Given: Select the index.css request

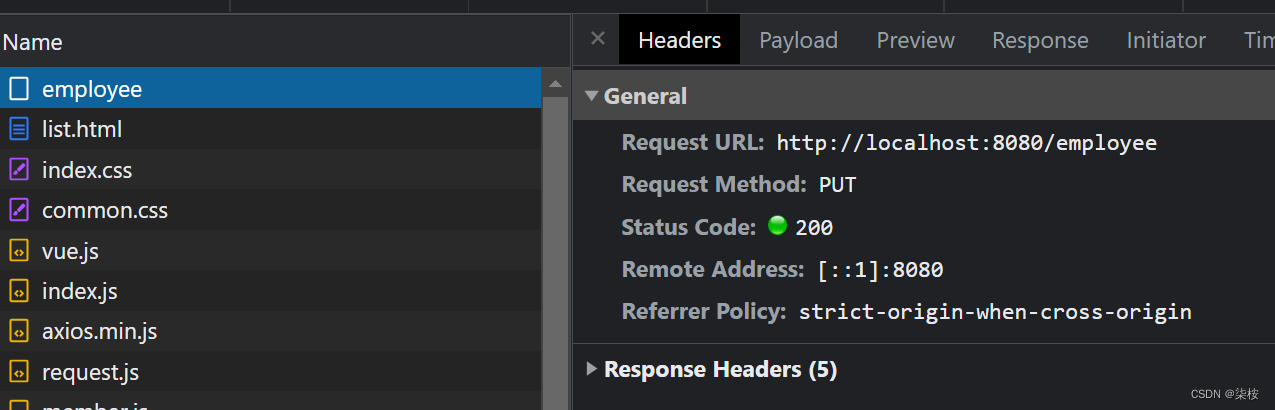Looking at the screenshot, I should click(x=271, y=170).
